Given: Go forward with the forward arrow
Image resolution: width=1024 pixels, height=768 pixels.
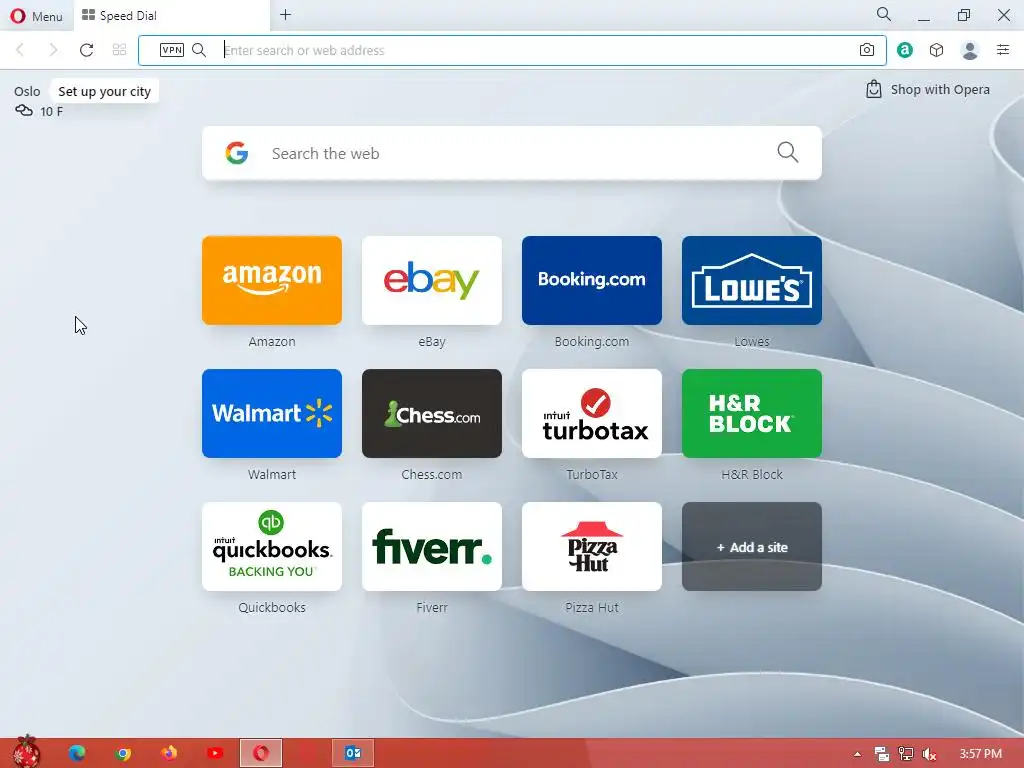Looking at the screenshot, I should [x=54, y=50].
